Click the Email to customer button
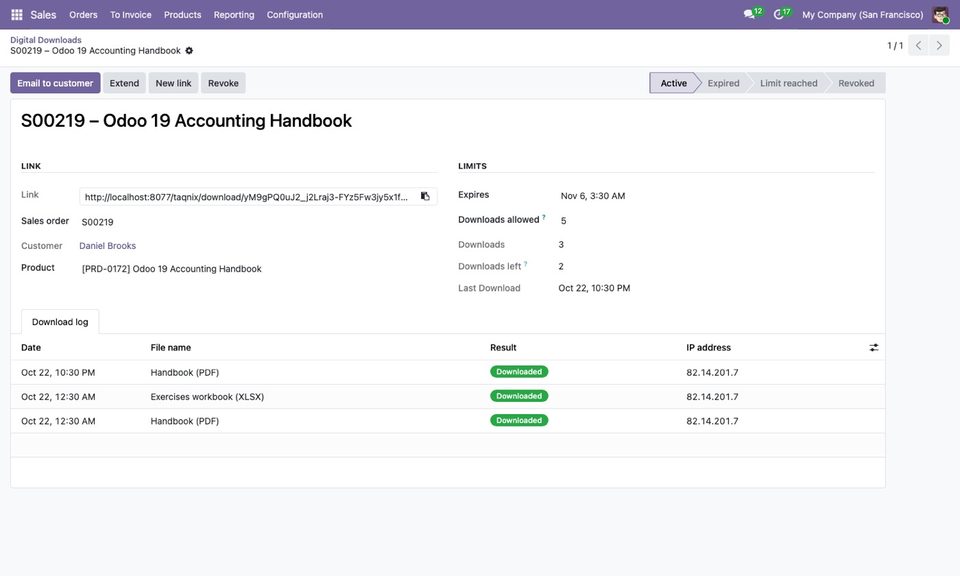 pyautogui.click(x=55, y=83)
